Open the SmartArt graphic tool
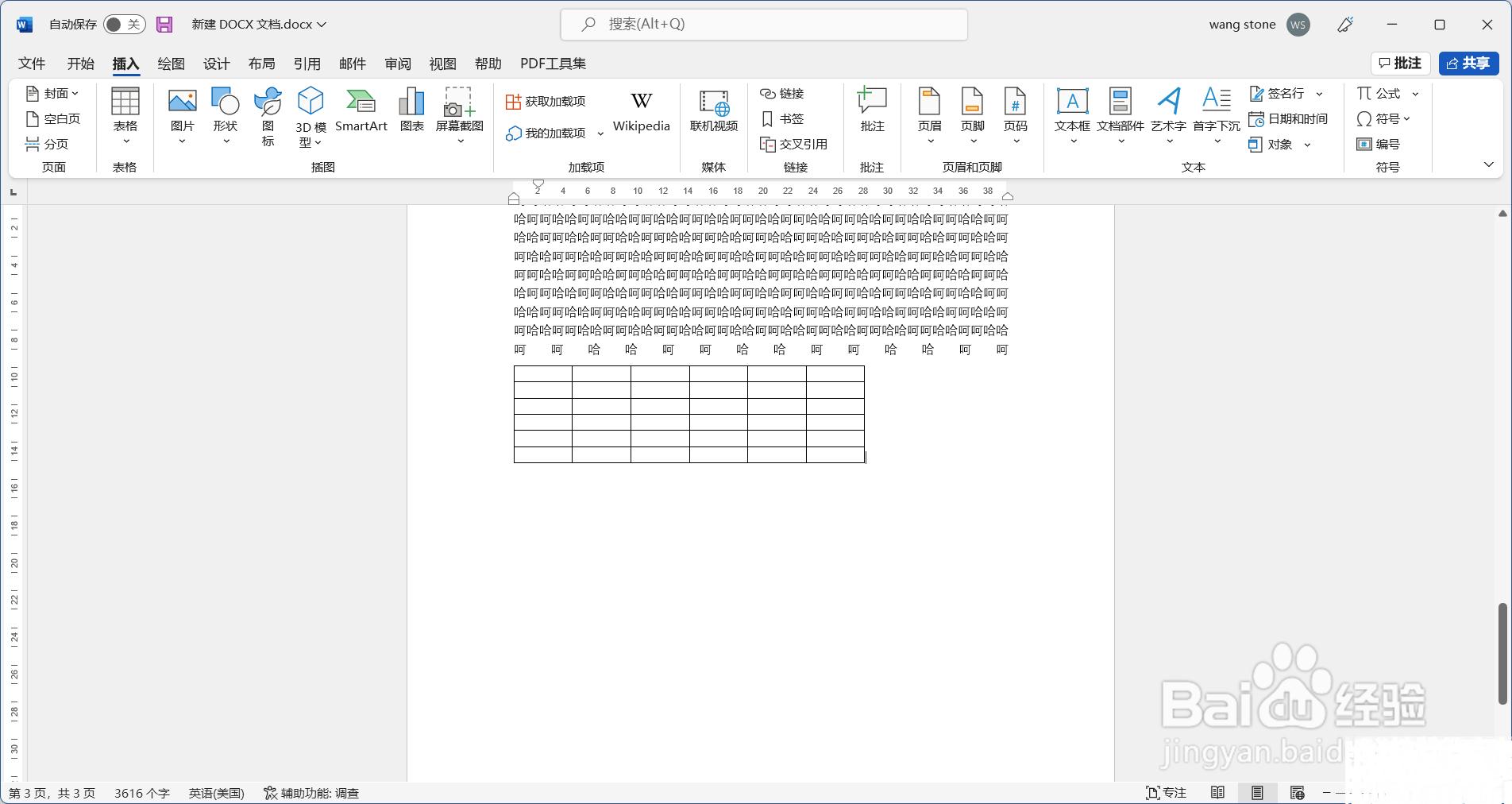This screenshot has width=1512, height=804. pyautogui.click(x=361, y=110)
